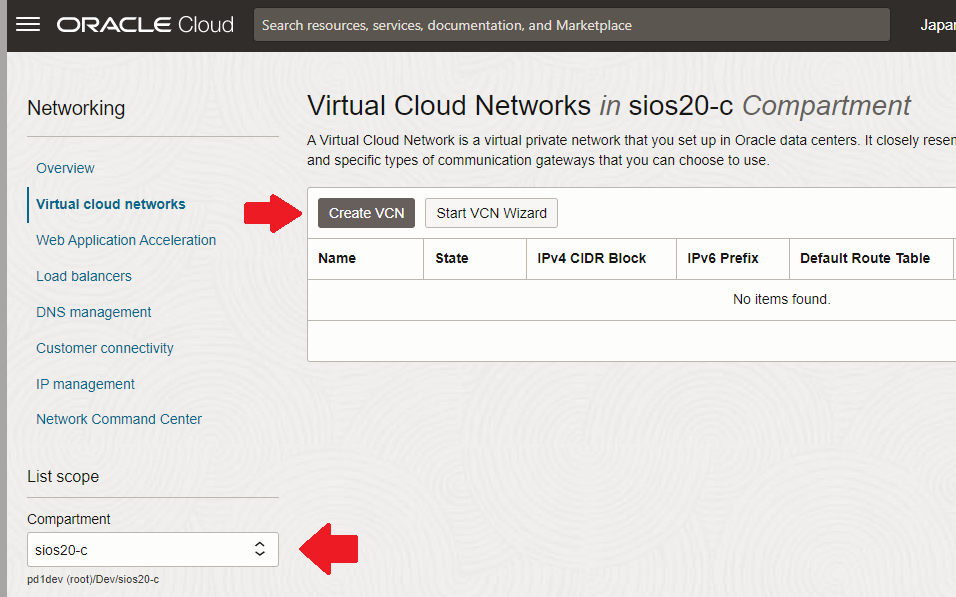Open the Networking Overview page
This screenshot has height=597, width=956.
pos(65,168)
